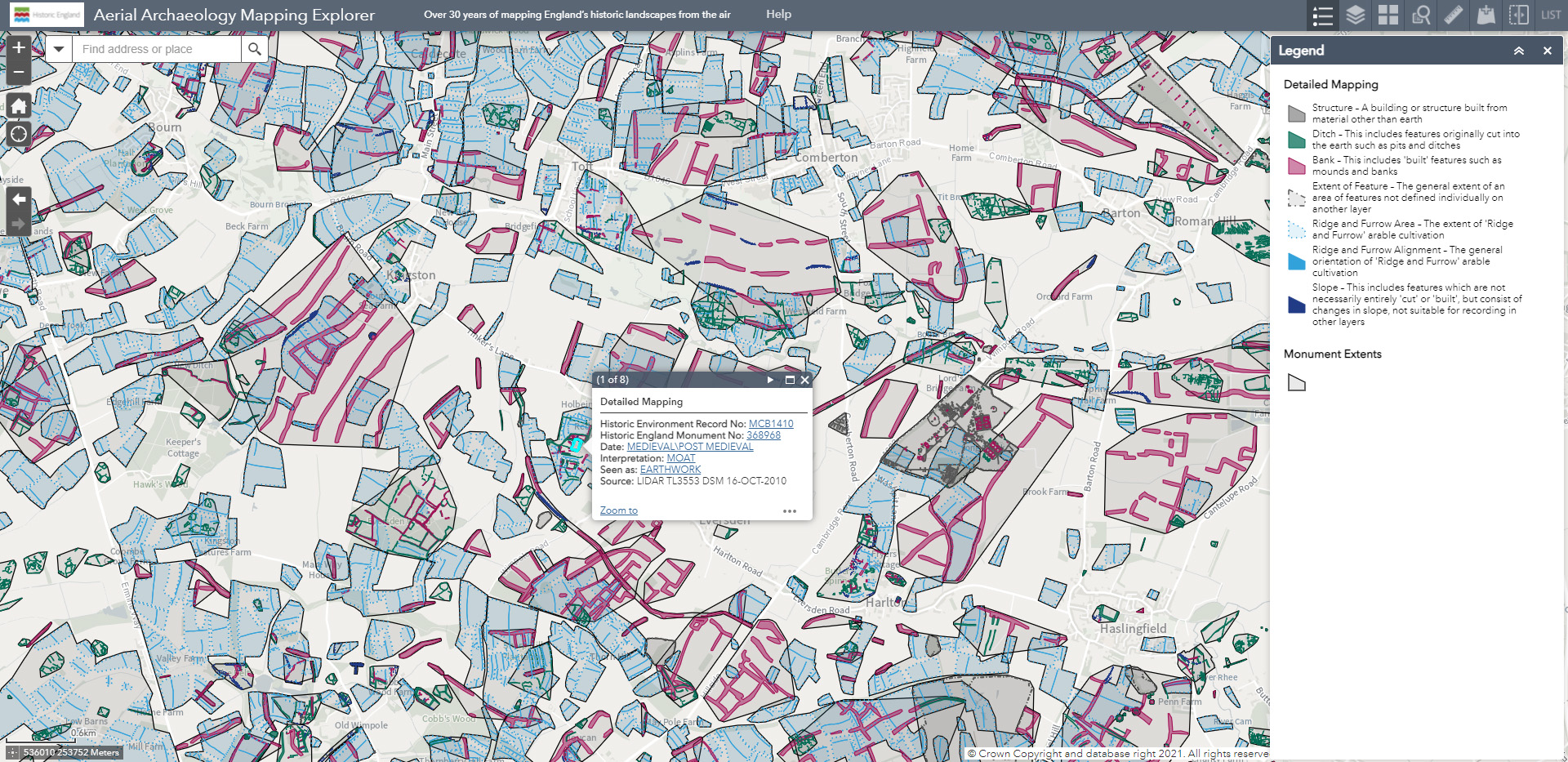Go to previous map extent arrow
This screenshot has width=1568, height=762.
[x=17, y=198]
